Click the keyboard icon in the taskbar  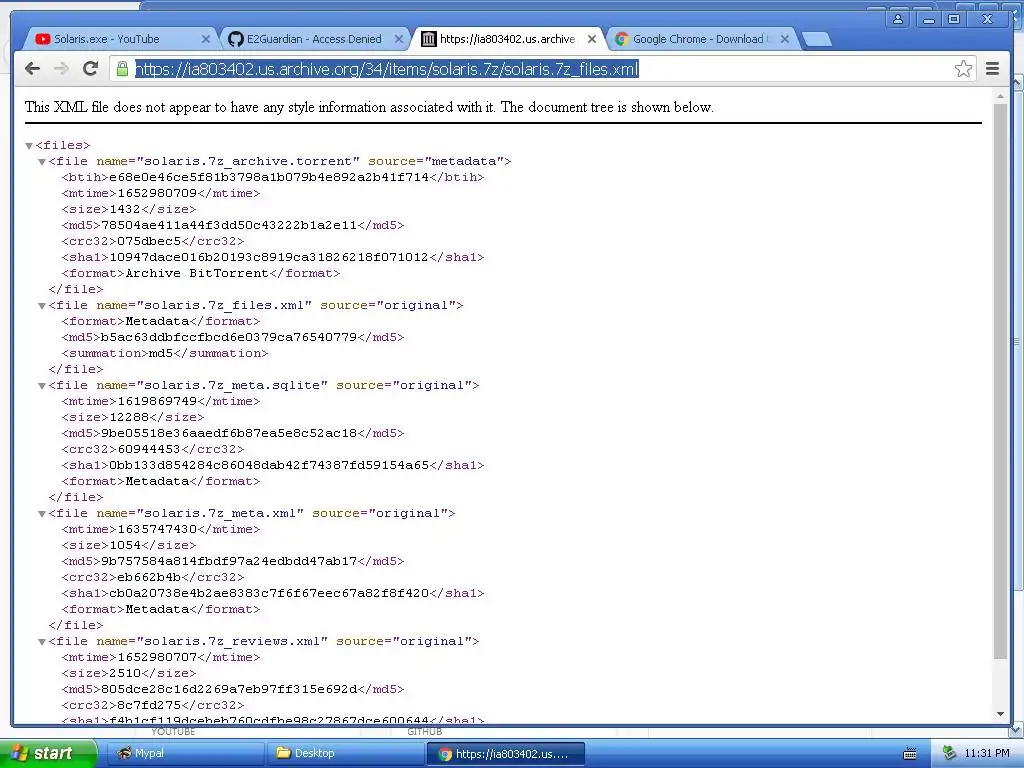(909, 754)
